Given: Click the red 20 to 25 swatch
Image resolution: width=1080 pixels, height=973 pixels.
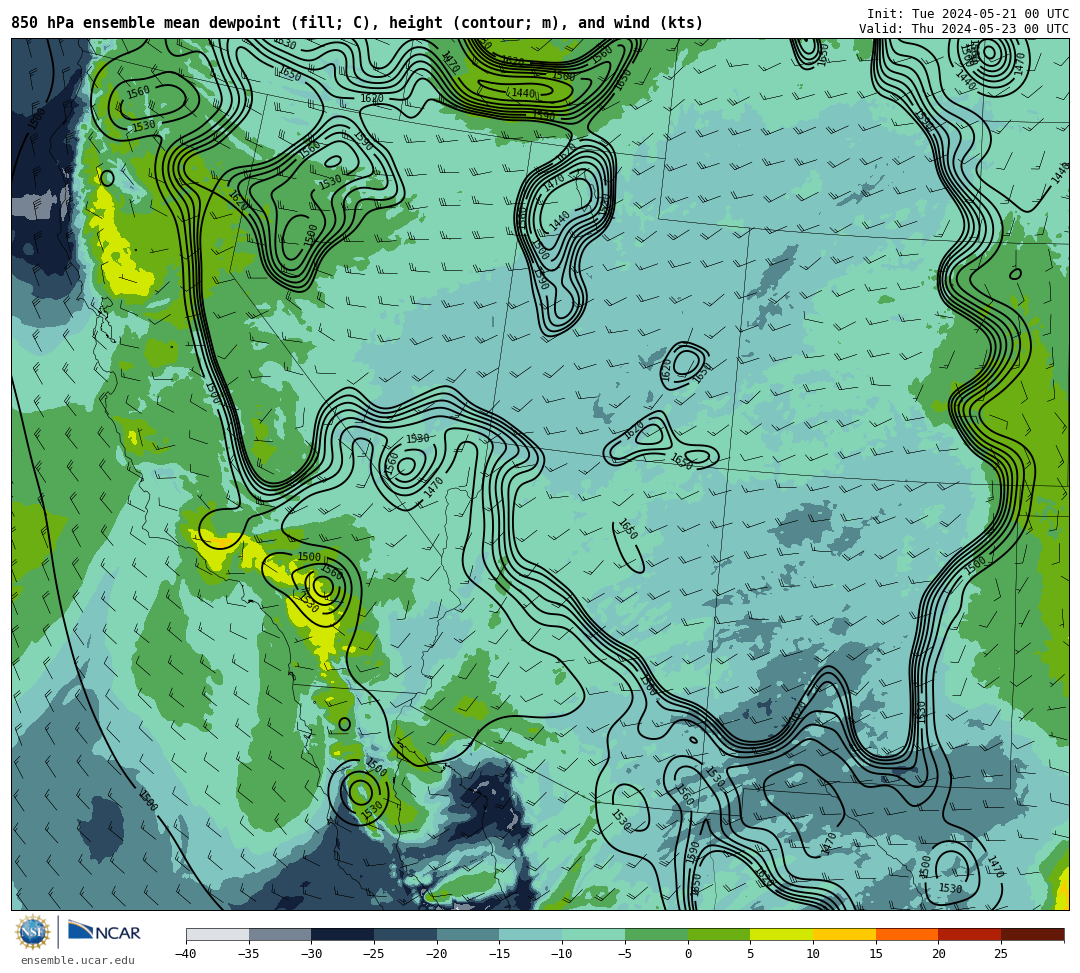Looking at the screenshot, I should coord(970,934).
